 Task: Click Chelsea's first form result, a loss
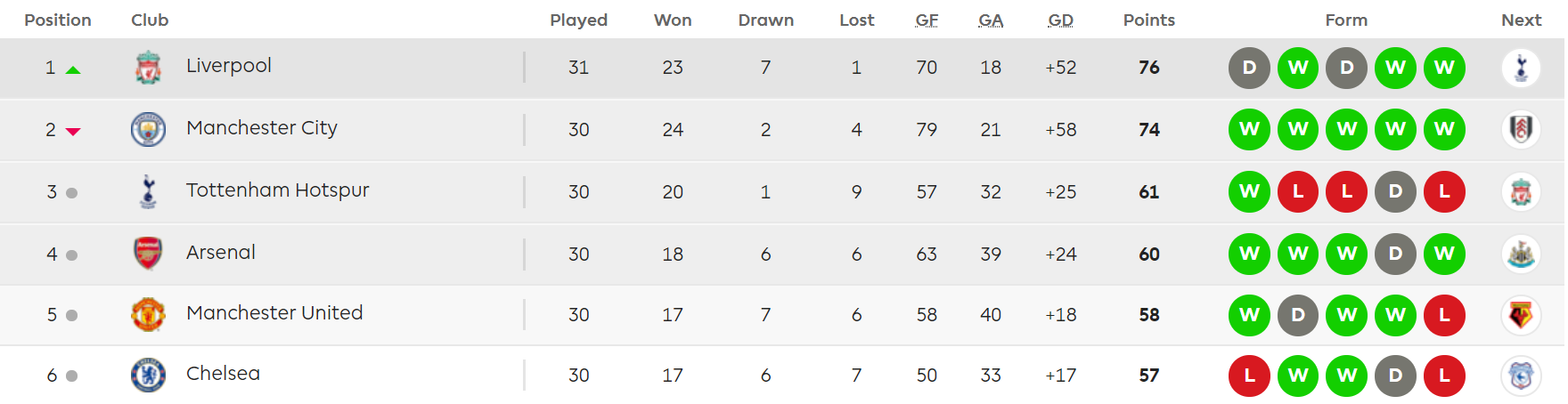coord(1249,376)
